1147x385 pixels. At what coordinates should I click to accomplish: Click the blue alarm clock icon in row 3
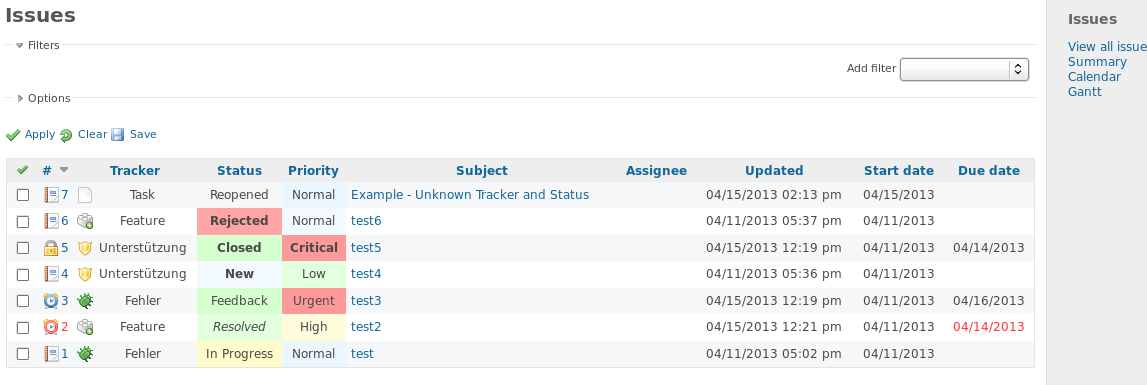(x=51, y=300)
